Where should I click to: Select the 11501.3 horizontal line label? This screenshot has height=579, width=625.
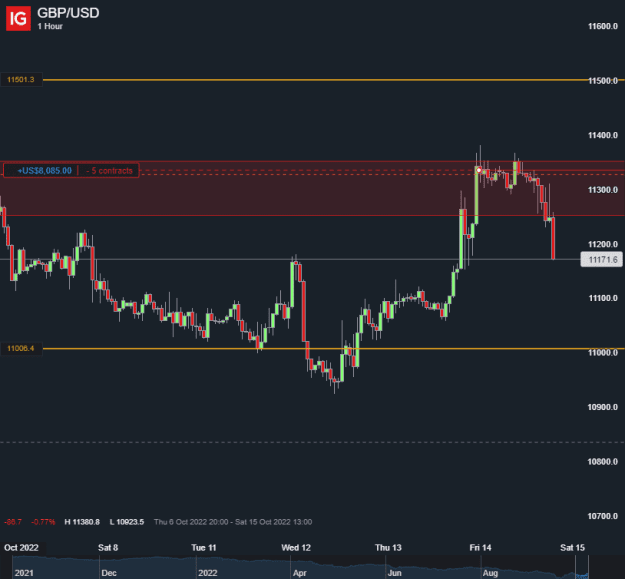pyautogui.click(x=21, y=80)
